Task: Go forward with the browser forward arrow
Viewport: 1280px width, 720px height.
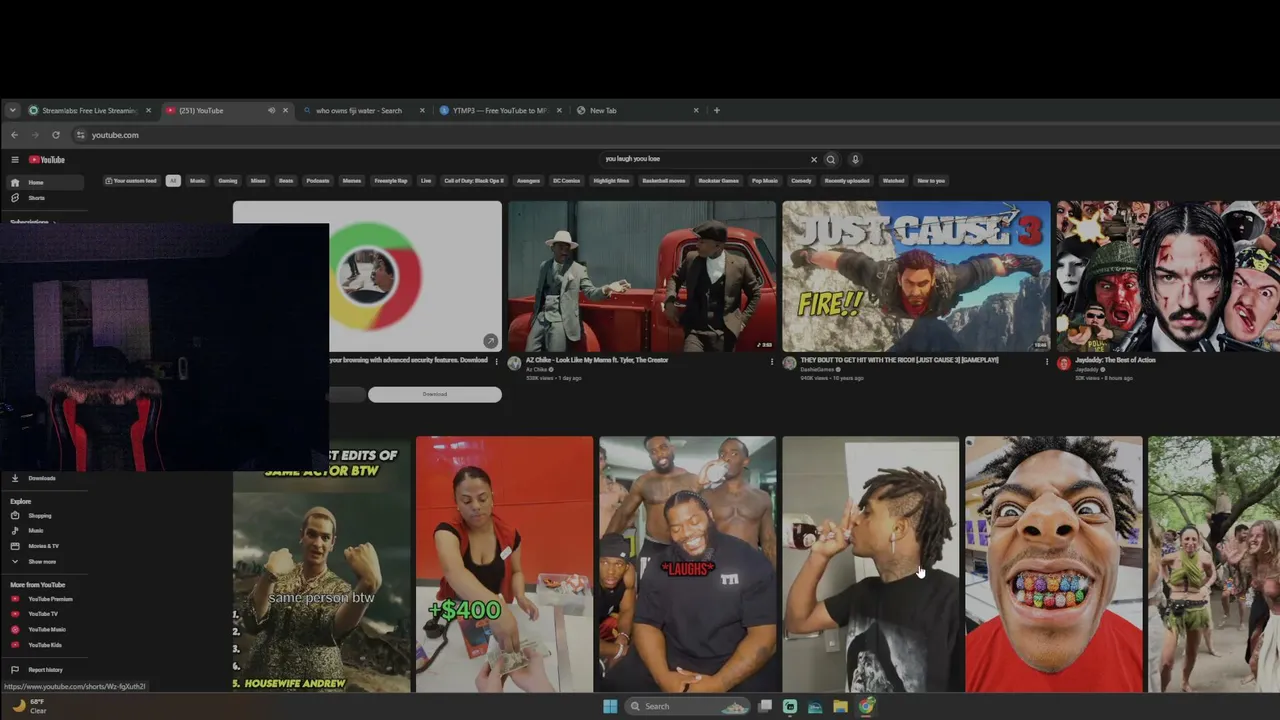Action: click(35, 135)
